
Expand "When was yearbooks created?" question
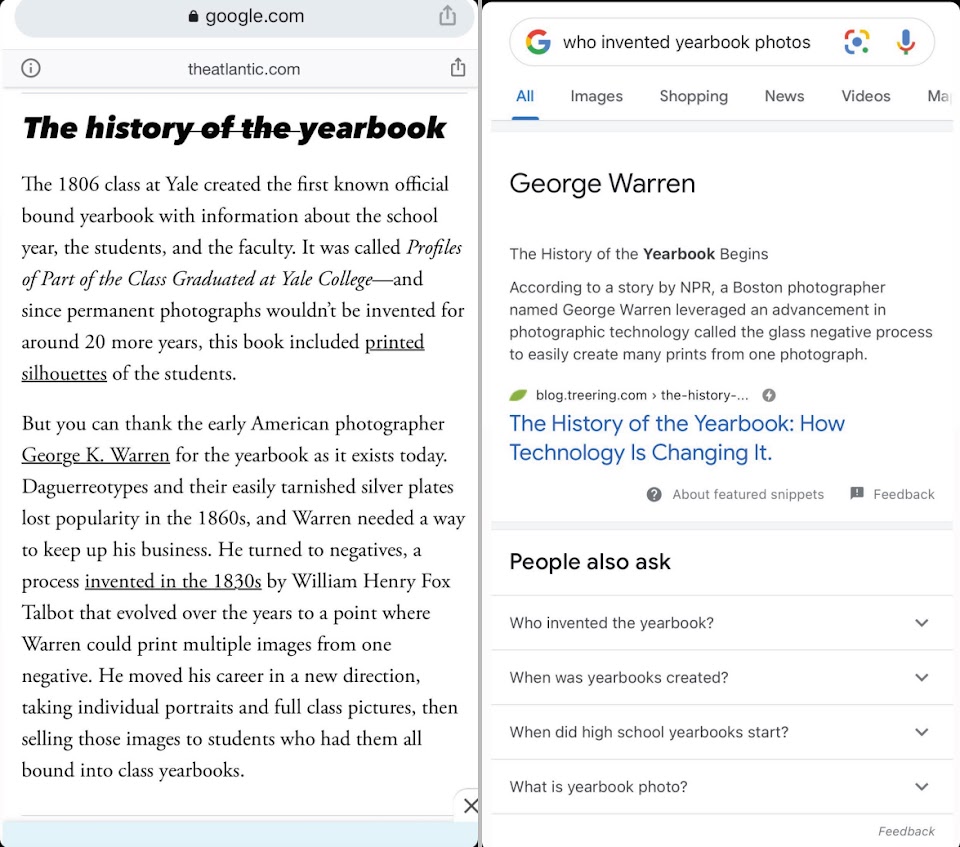pos(722,677)
